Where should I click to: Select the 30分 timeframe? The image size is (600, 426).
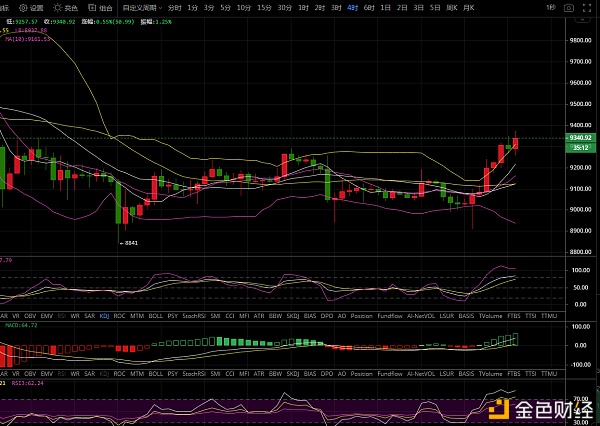(x=284, y=8)
